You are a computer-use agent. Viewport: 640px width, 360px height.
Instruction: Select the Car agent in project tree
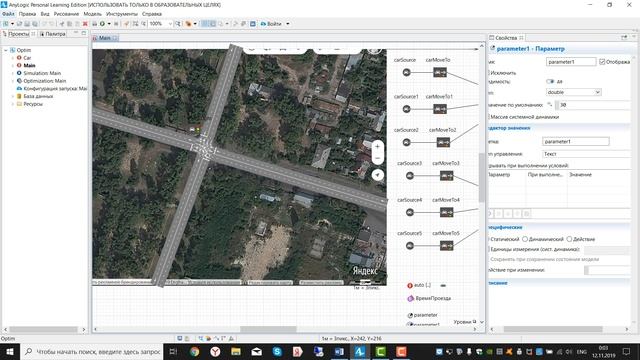coord(27,58)
